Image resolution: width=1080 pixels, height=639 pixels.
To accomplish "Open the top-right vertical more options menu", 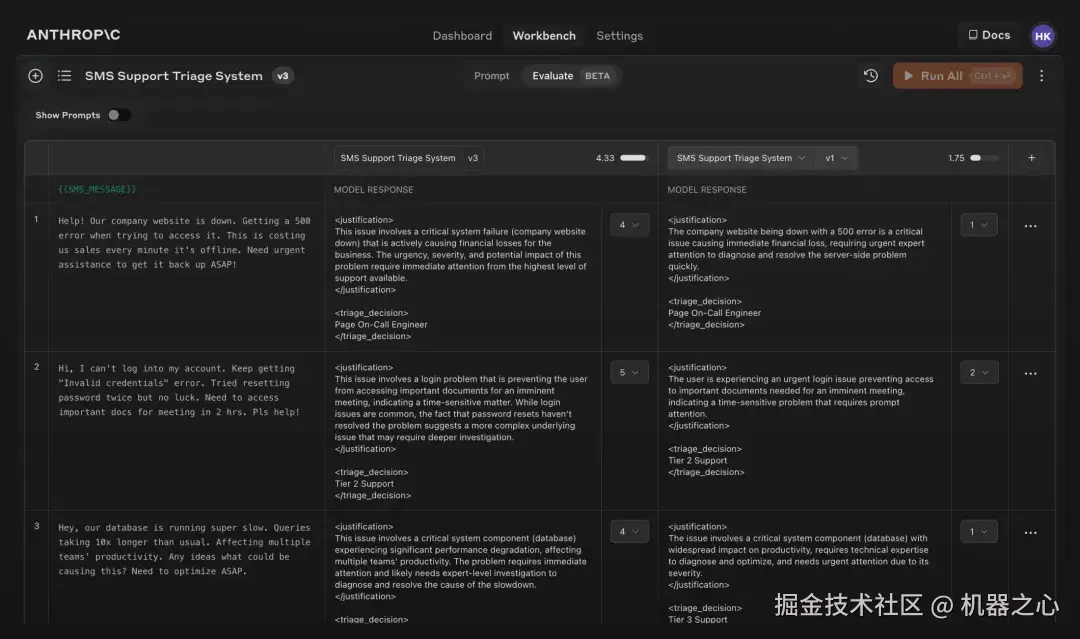I will click(x=1041, y=76).
